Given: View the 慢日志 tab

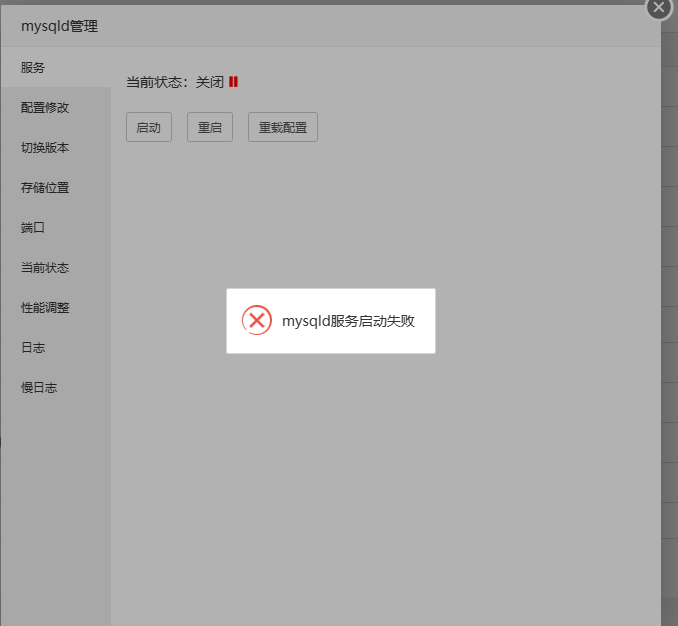Looking at the screenshot, I should [56, 387].
